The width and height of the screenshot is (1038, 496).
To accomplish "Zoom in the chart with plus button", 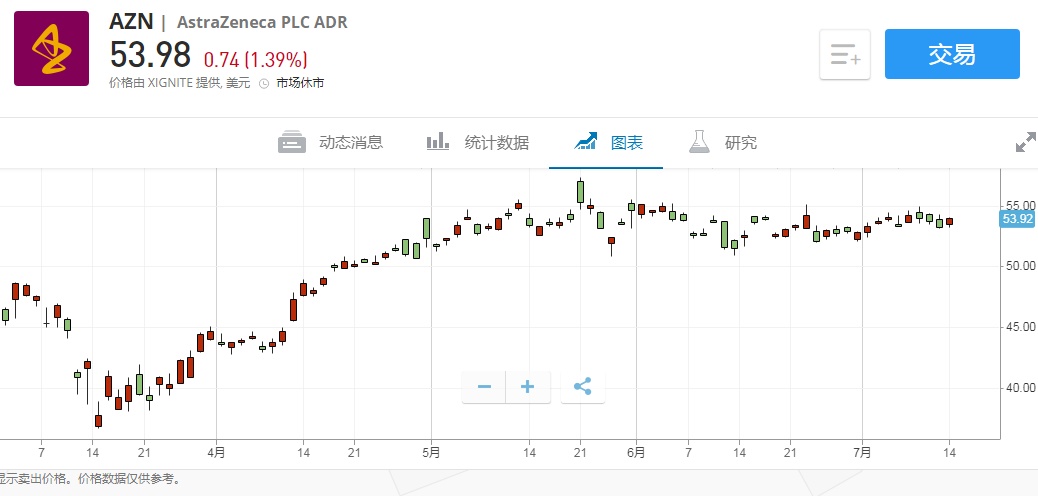I will [528, 387].
